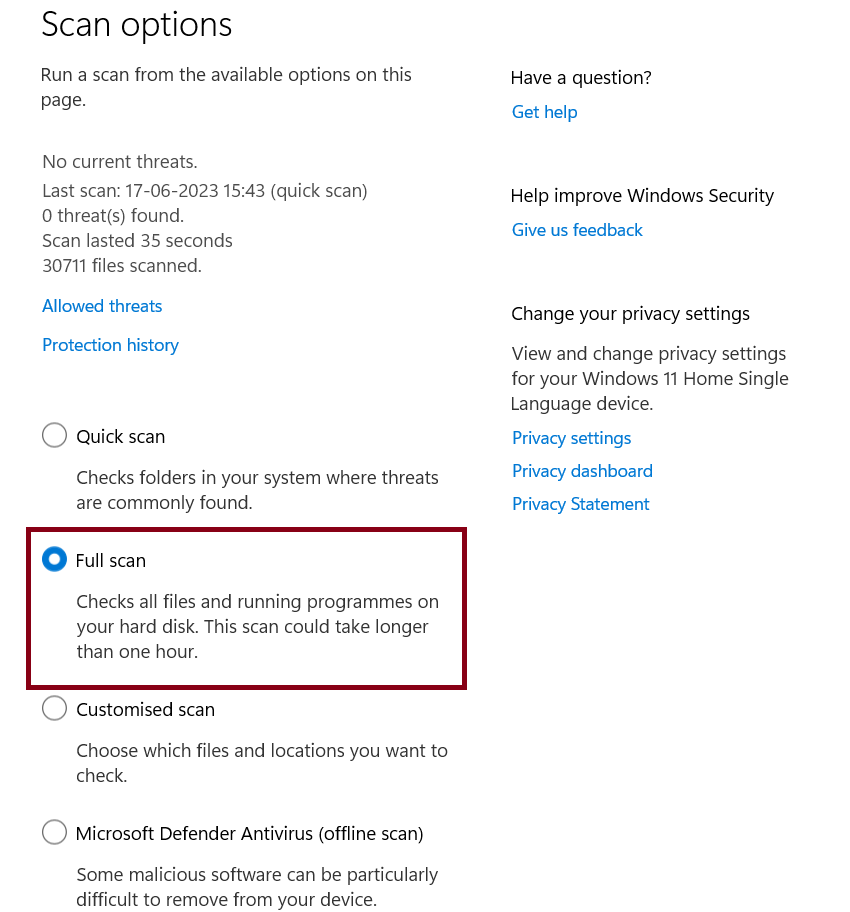Click the "Last scan" date and time line
The width and height of the screenshot is (850, 912).
(x=205, y=190)
